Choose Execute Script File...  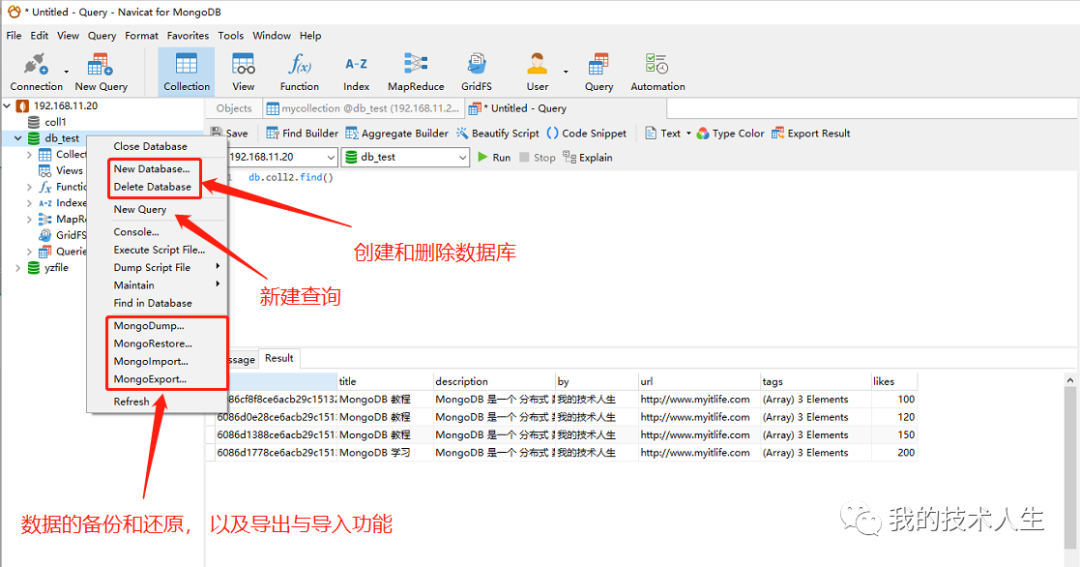(157, 250)
